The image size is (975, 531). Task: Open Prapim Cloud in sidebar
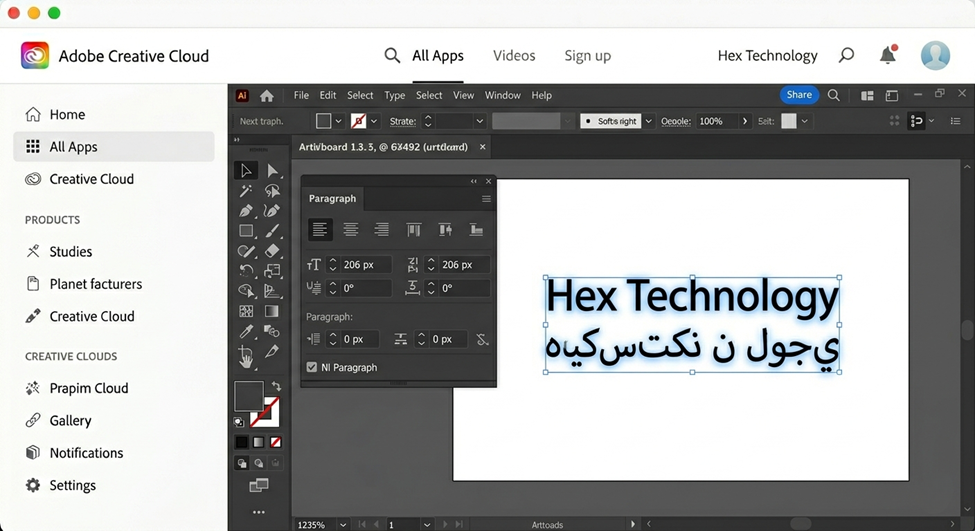click(114, 388)
